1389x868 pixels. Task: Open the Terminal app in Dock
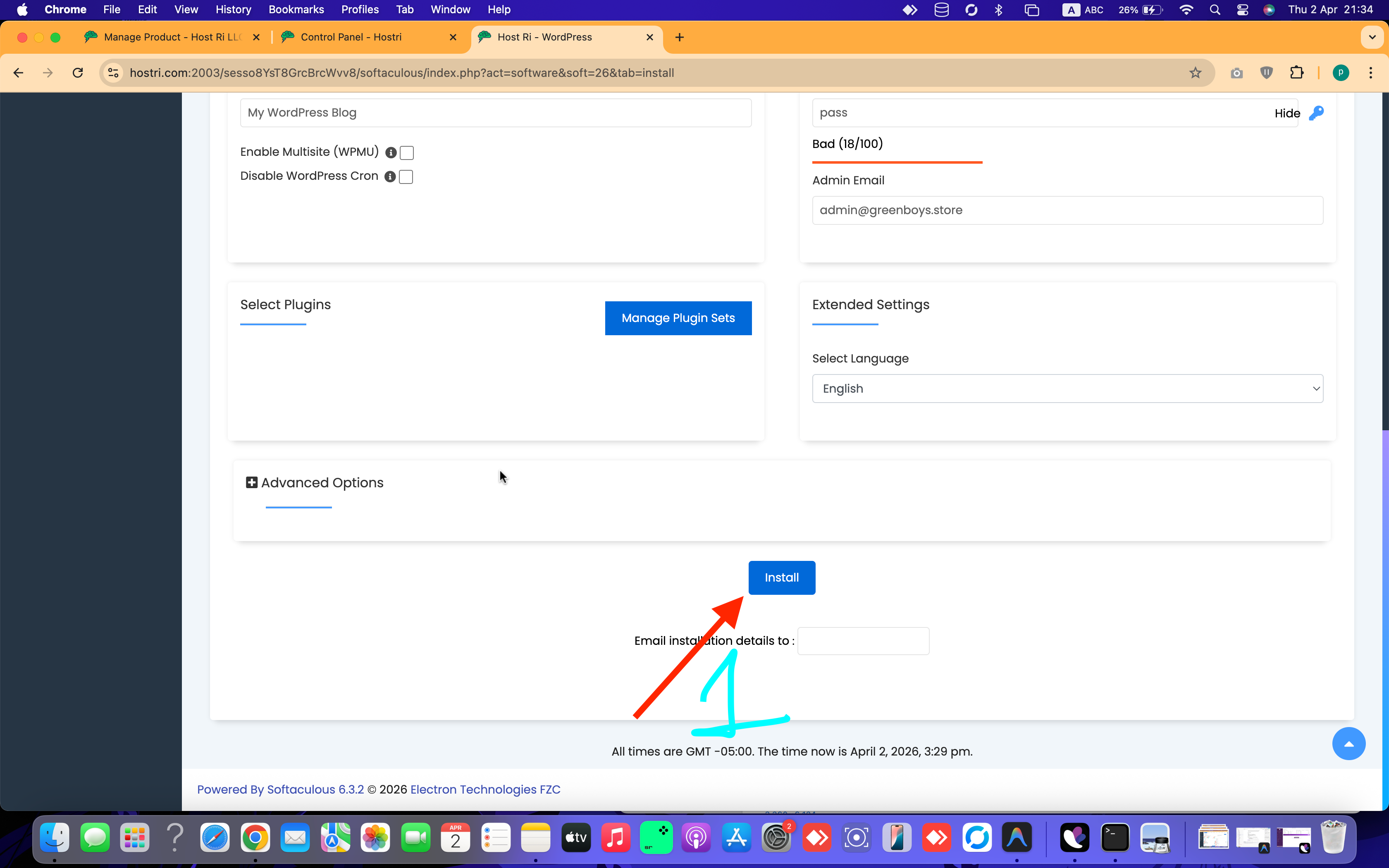tap(1115, 838)
